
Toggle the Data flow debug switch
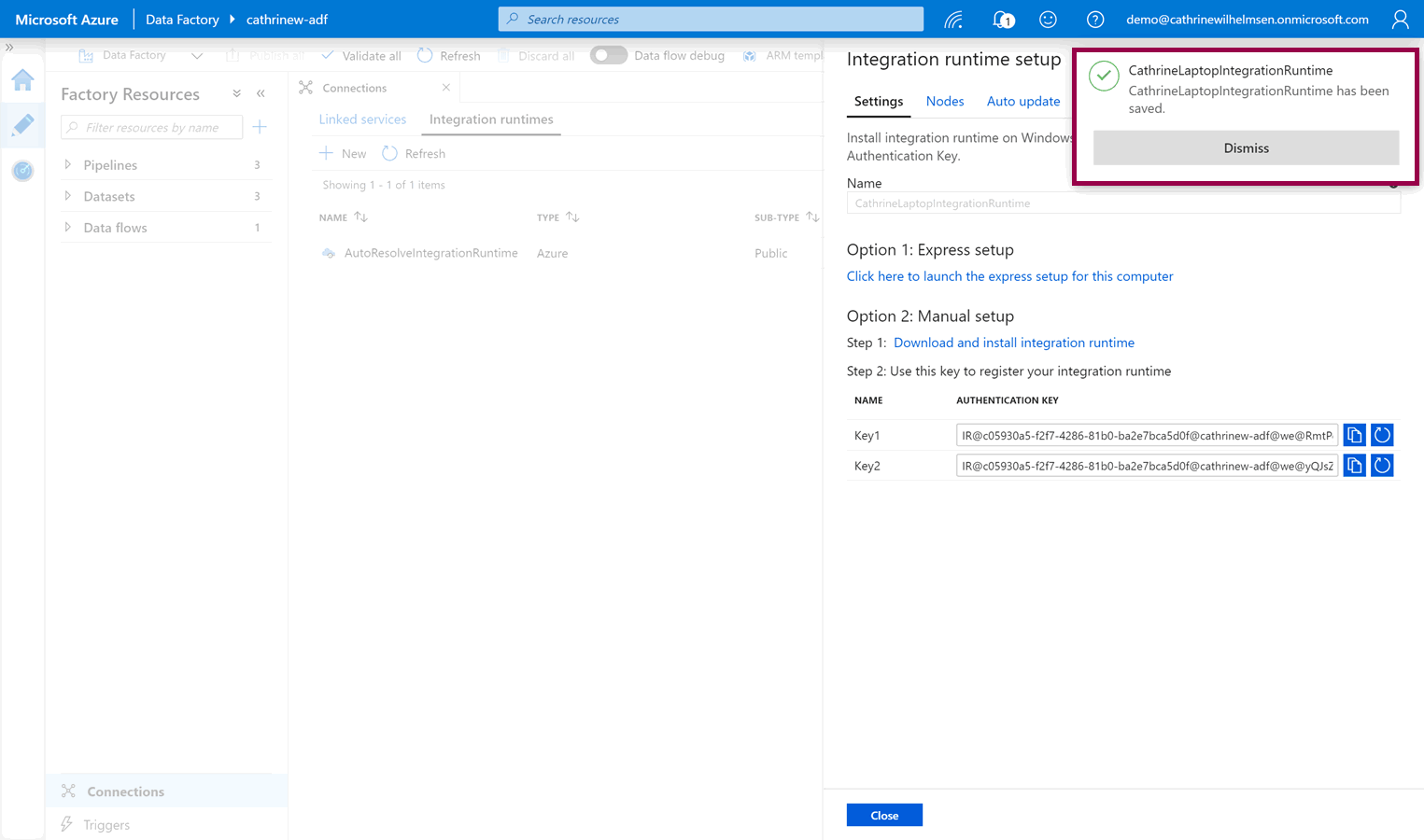[x=609, y=55]
